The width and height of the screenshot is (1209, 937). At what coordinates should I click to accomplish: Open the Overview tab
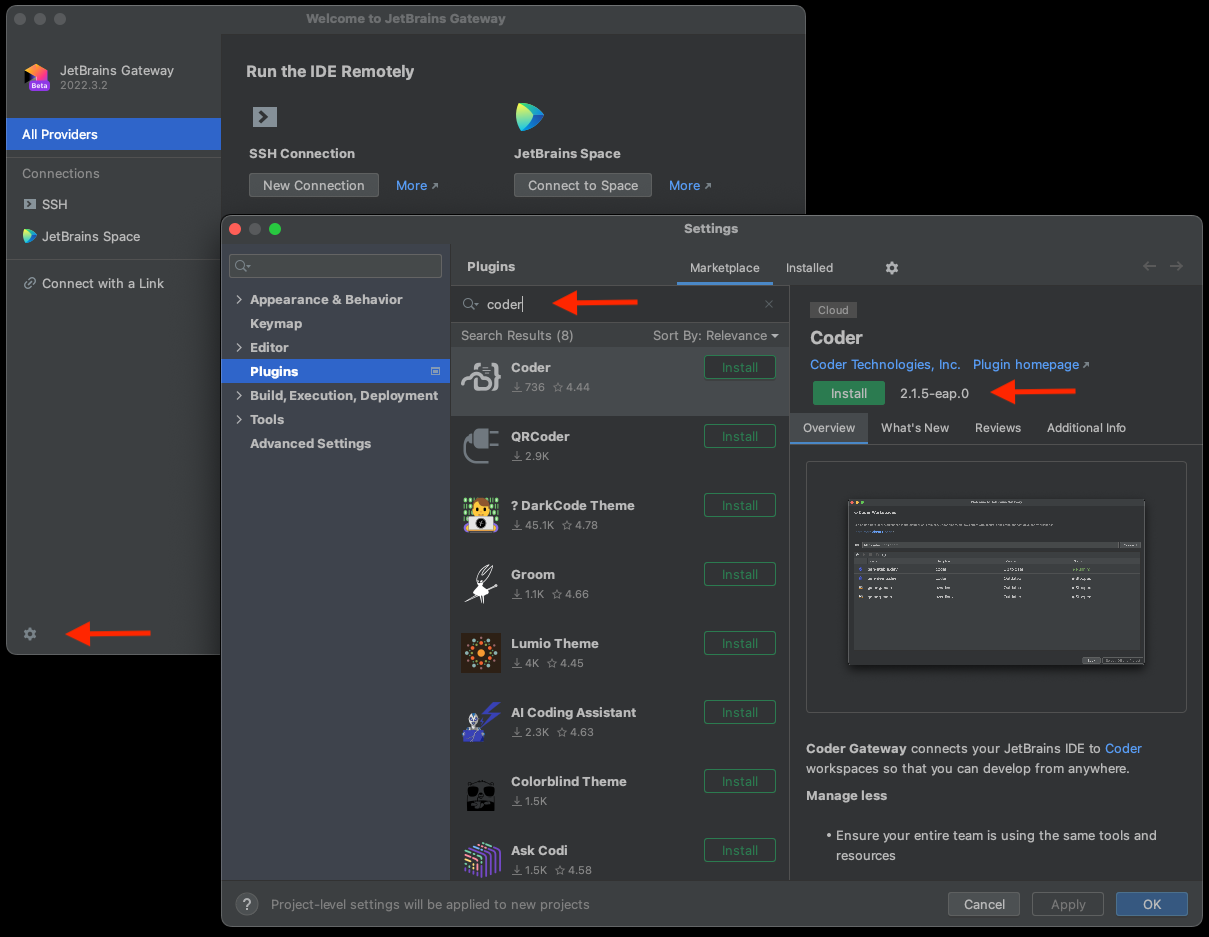coord(829,427)
